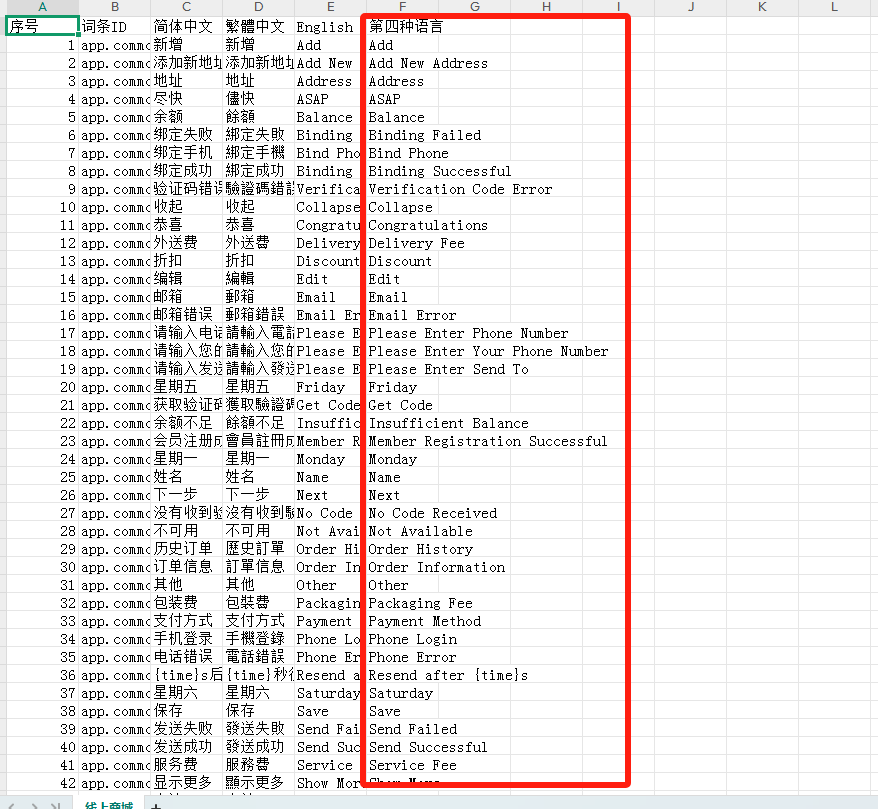Select the 'Please Enter Send To' cell
878x809 pixels.
(x=402, y=369)
